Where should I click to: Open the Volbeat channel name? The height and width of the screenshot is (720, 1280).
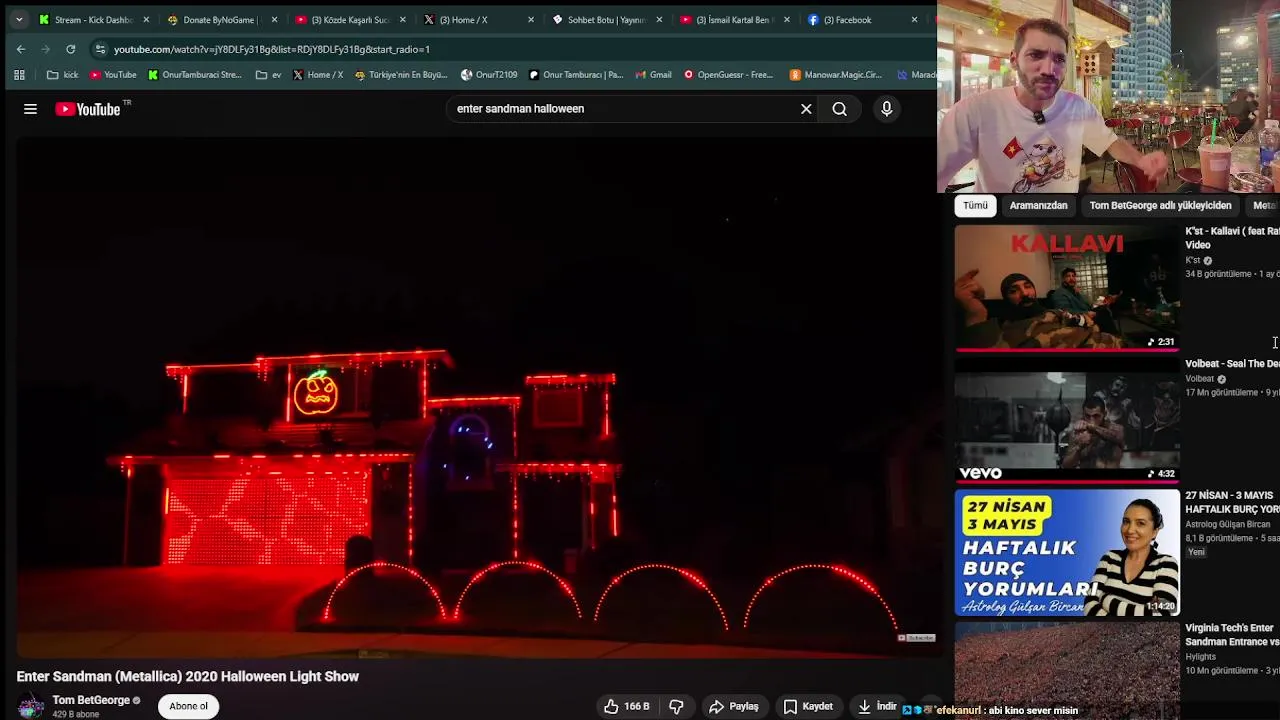pyautogui.click(x=1199, y=379)
